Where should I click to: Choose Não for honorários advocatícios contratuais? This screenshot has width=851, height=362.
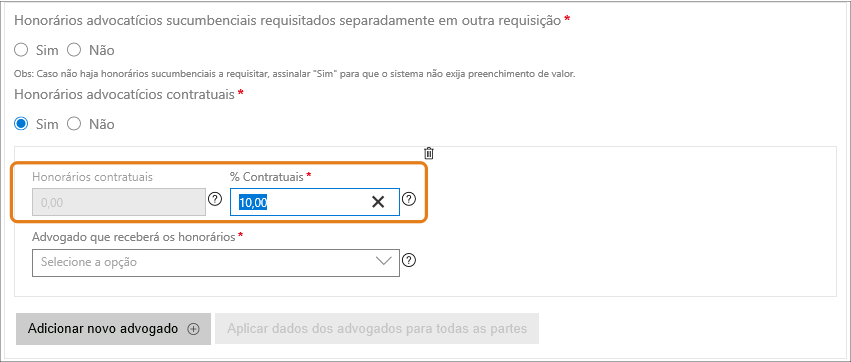74,124
